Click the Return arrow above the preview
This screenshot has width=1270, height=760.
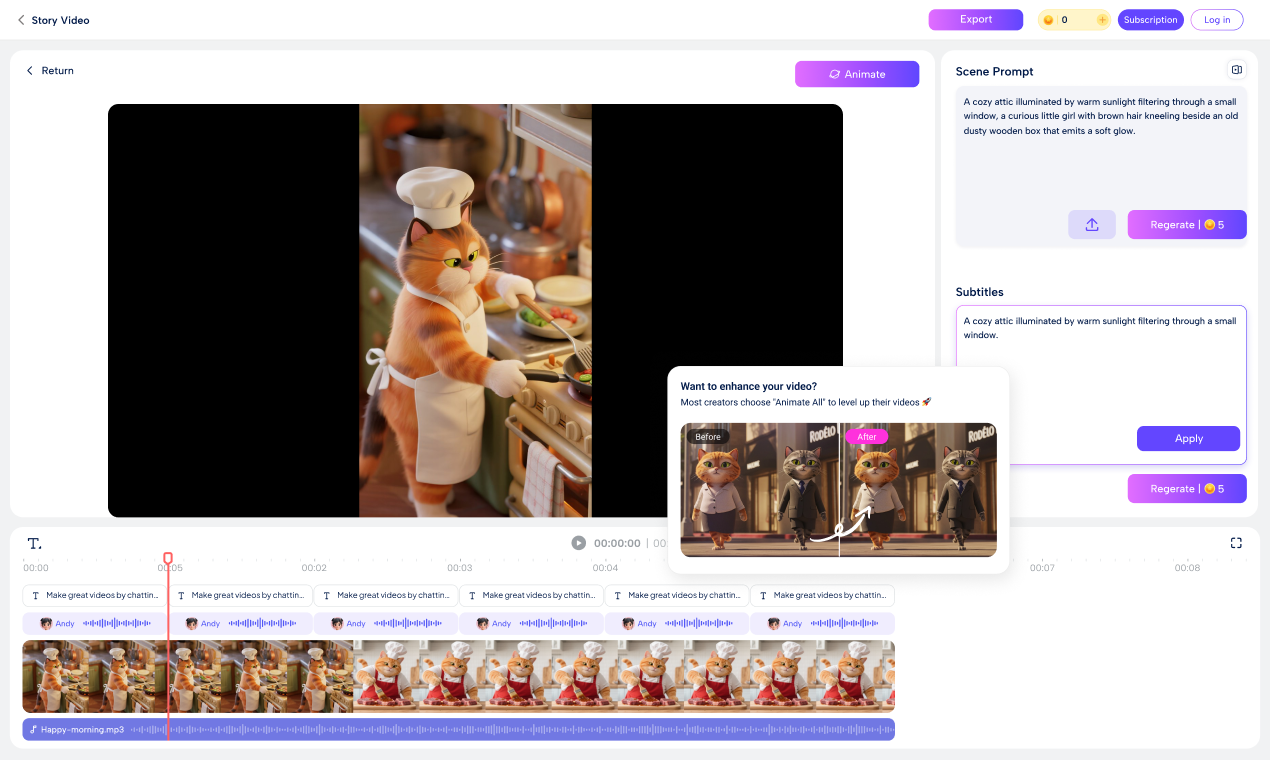click(30, 70)
